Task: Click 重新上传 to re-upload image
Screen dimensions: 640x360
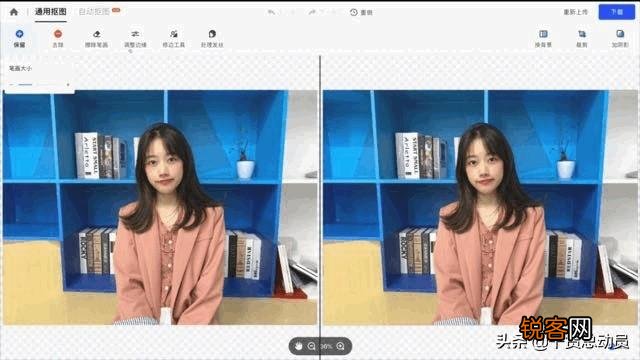Action: (x=576, y=12)
